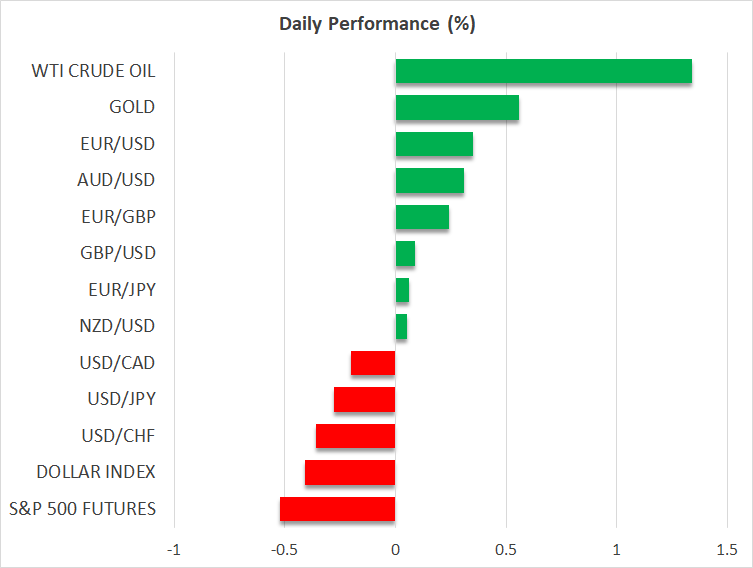Select the EUR/JPY category label
The image size is (753, 568).
pos(118,290)
